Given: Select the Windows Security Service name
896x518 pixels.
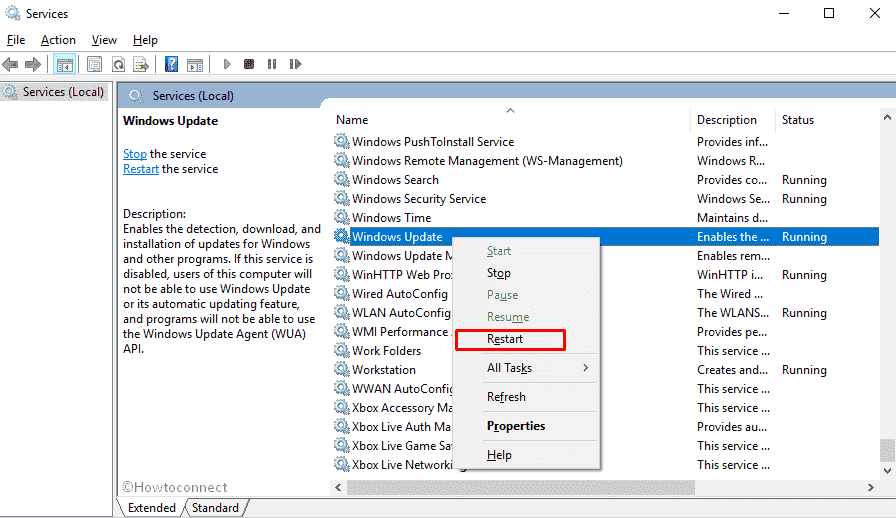Looking at the screenshot, I should click(x=419, y=198).
